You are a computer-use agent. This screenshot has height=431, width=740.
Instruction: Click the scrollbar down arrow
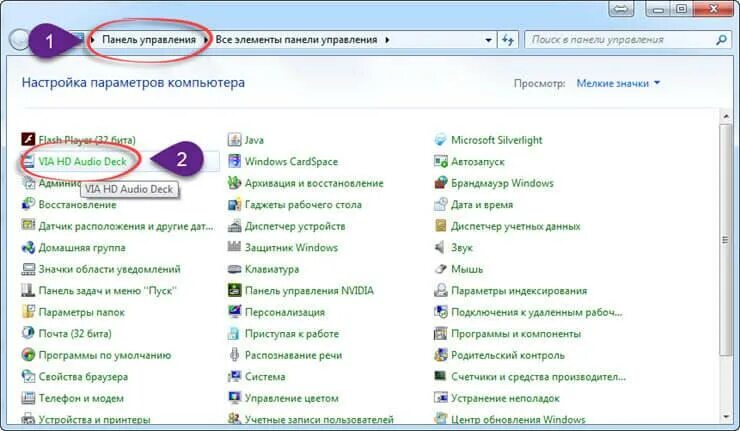(725, 416)
